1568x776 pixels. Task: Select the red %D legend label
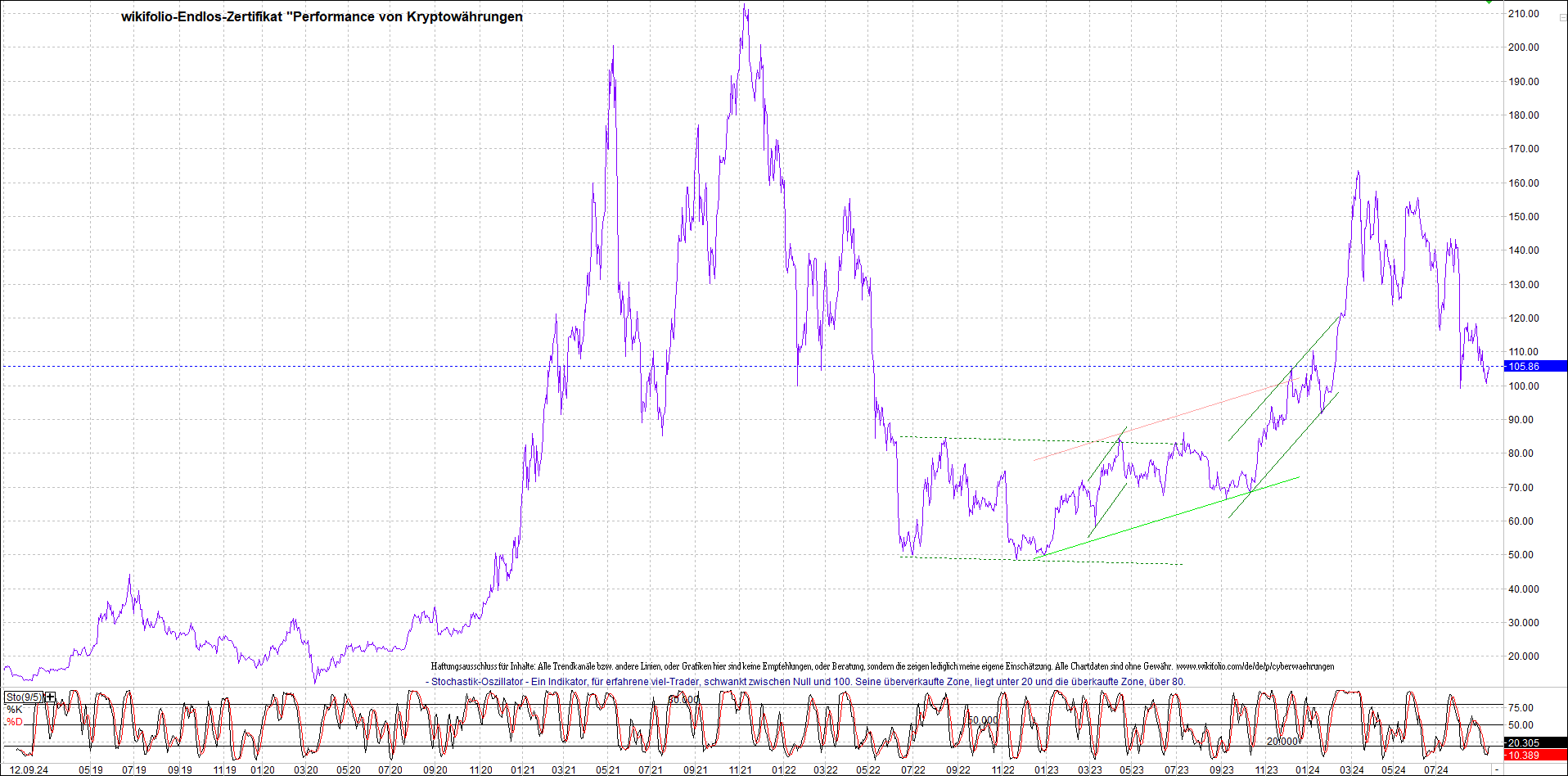[15, 722]
